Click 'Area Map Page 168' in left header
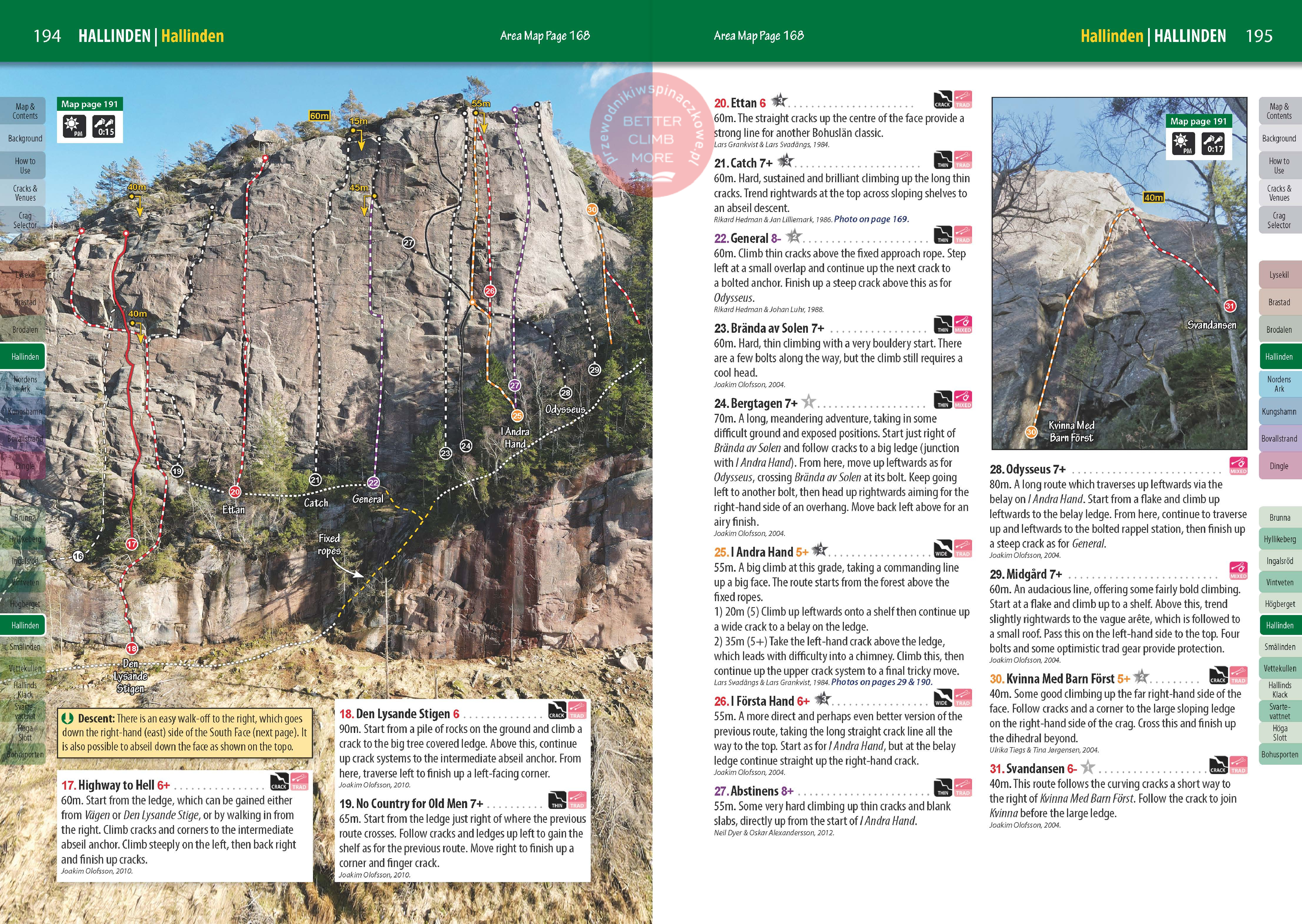This screenshot has height=924, width=1302. tap(545, 36)
